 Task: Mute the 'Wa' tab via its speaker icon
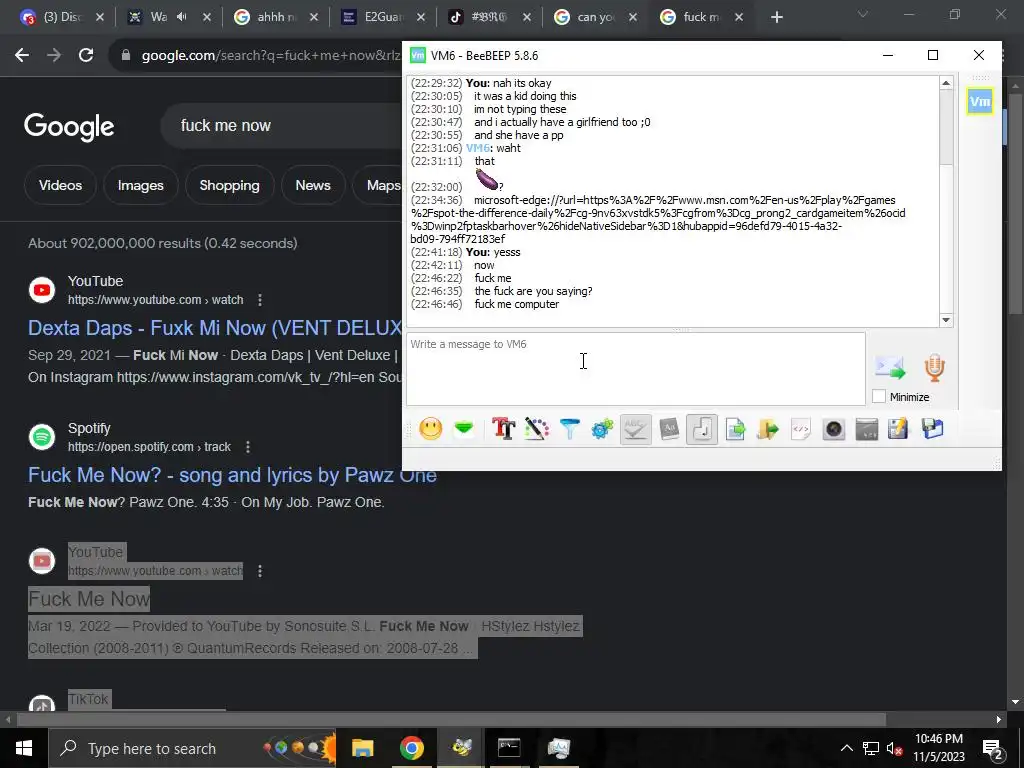[x=182, y=17]
